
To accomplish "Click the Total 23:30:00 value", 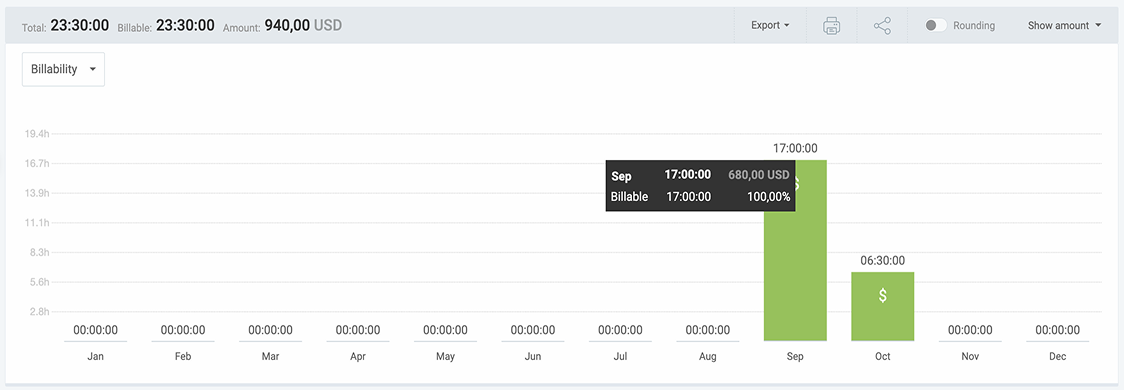I will [80, 25].
